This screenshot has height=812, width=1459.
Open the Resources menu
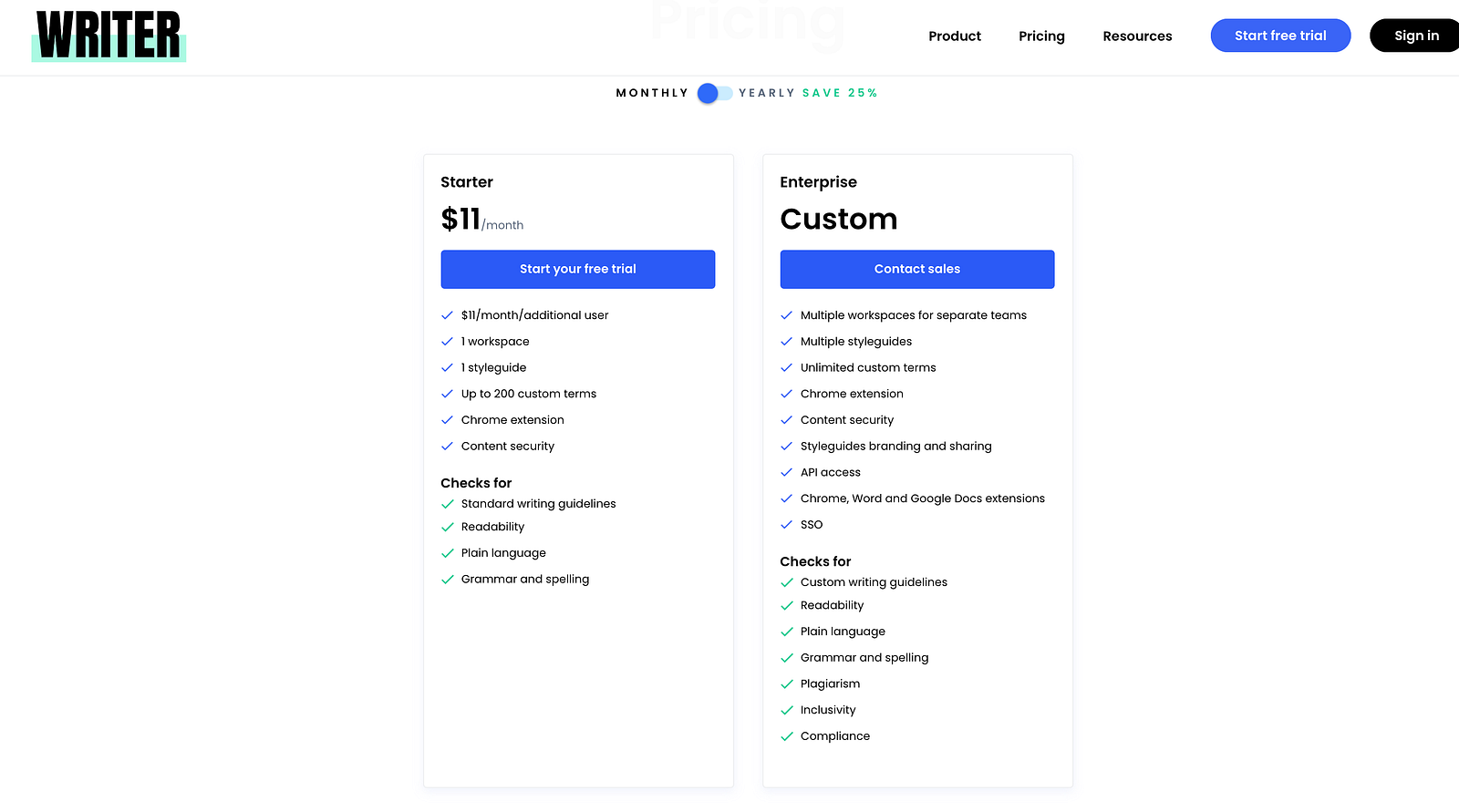pyautogui.click(x=1137, y=36)
